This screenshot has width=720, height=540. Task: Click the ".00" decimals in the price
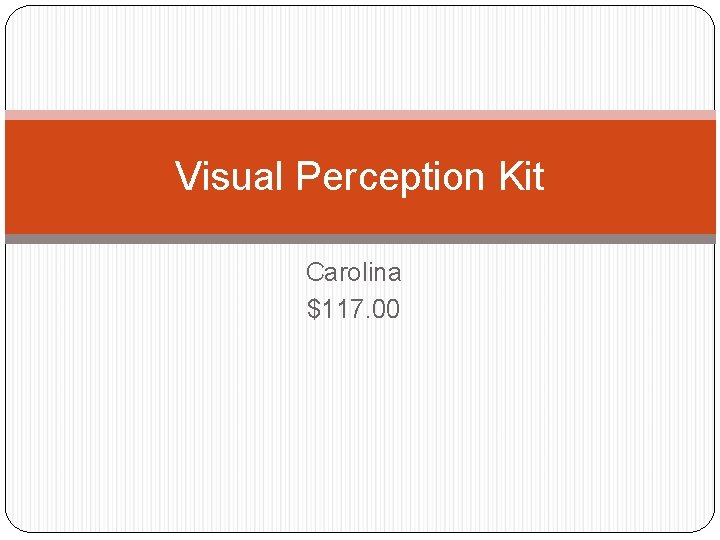point(381,309)
